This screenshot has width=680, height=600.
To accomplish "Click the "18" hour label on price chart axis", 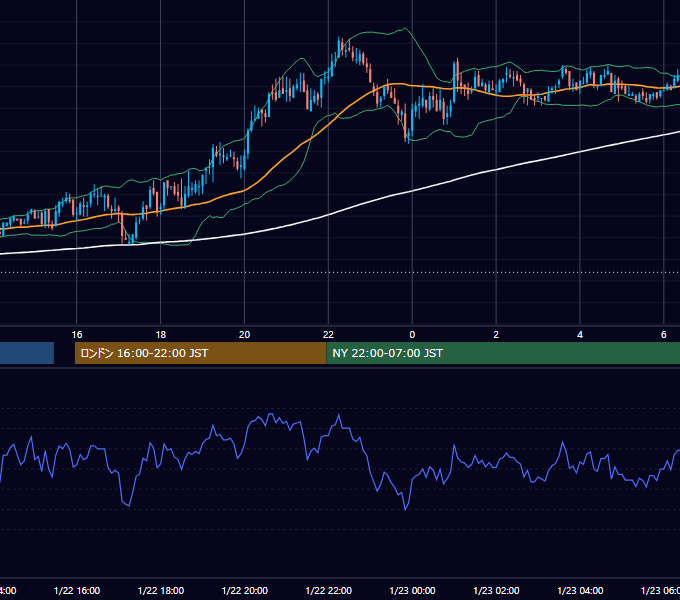I will tap(161, 335).
